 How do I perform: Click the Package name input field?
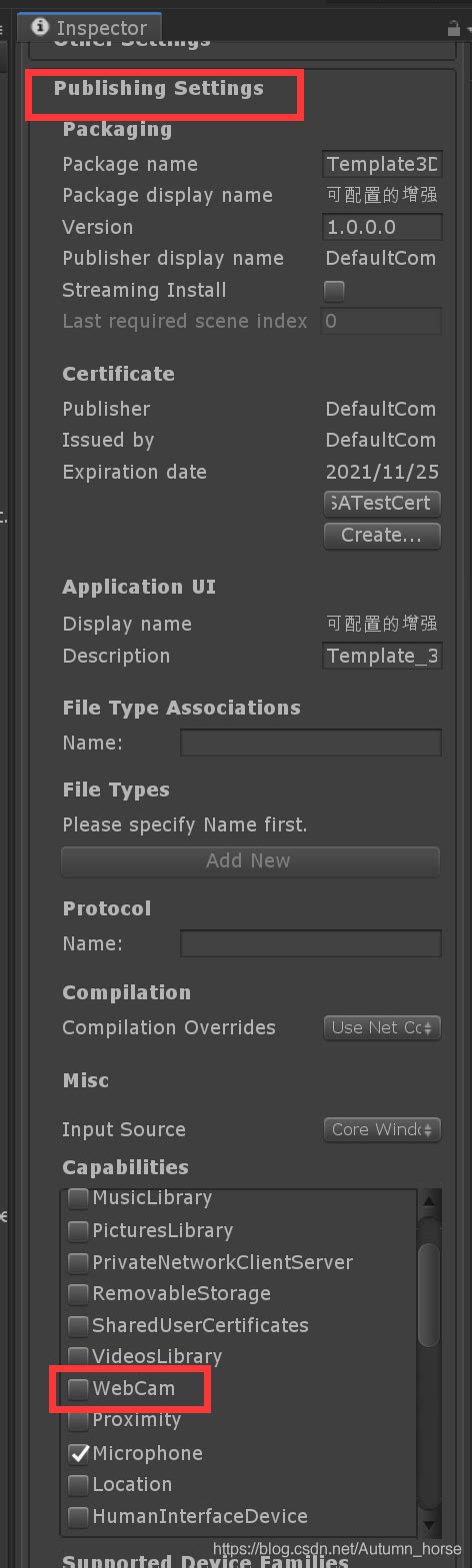pyautogui.click(x=382, y=165)
